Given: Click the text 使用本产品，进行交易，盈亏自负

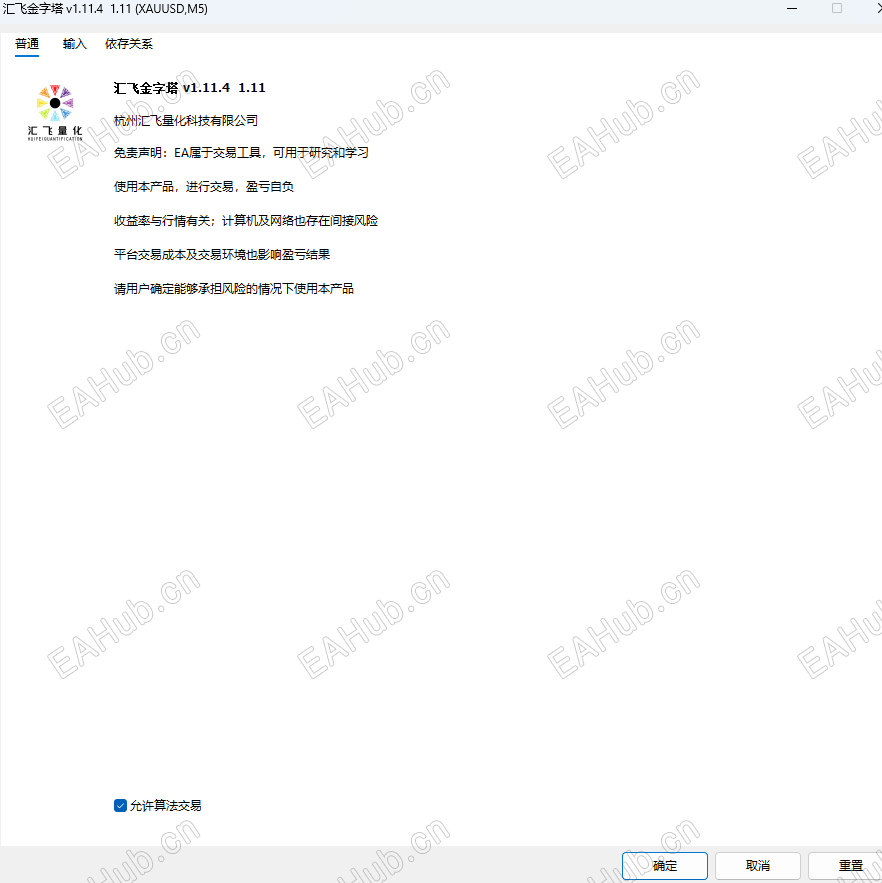Looking at the screenshot, I should pyautogui.click(x=204, y=186).
